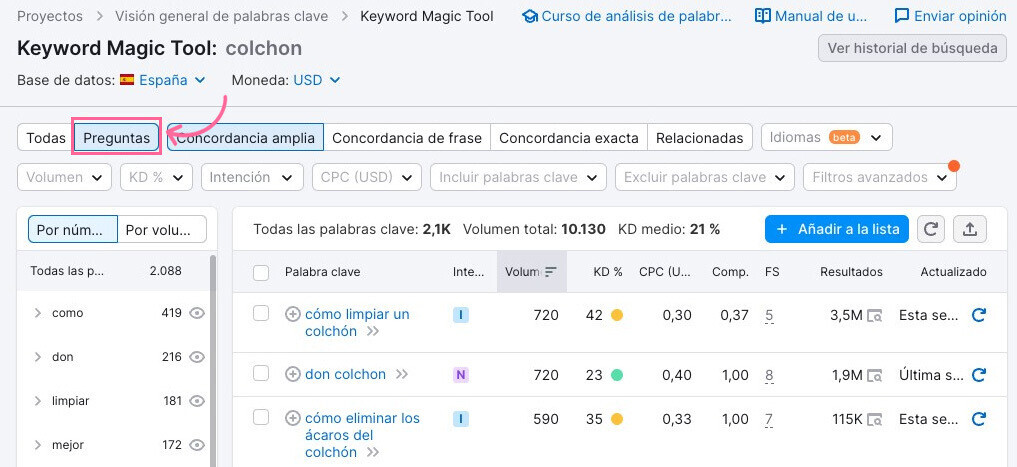This screenshot has height=467, width=1017.
Task: Add 'don colchon' via plus icon
Action: (x=293, y=374)
